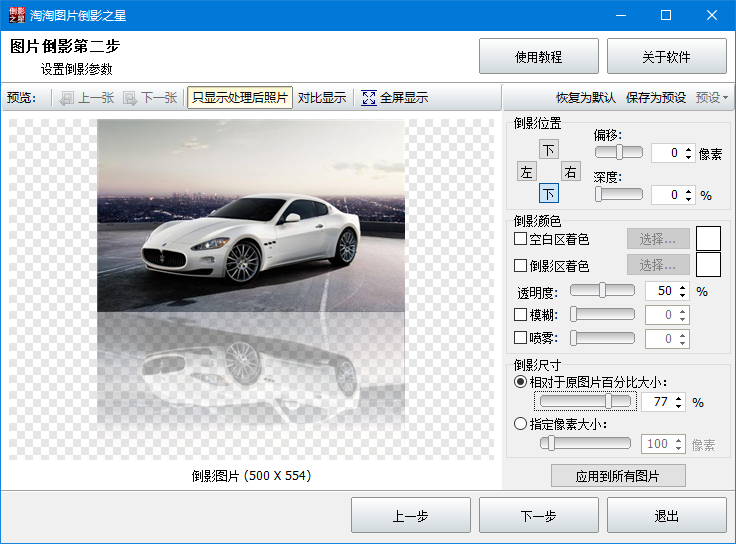Select the 指定像素大小 radio button
This screenshot has width=736, height=544.
coord(520,423)
